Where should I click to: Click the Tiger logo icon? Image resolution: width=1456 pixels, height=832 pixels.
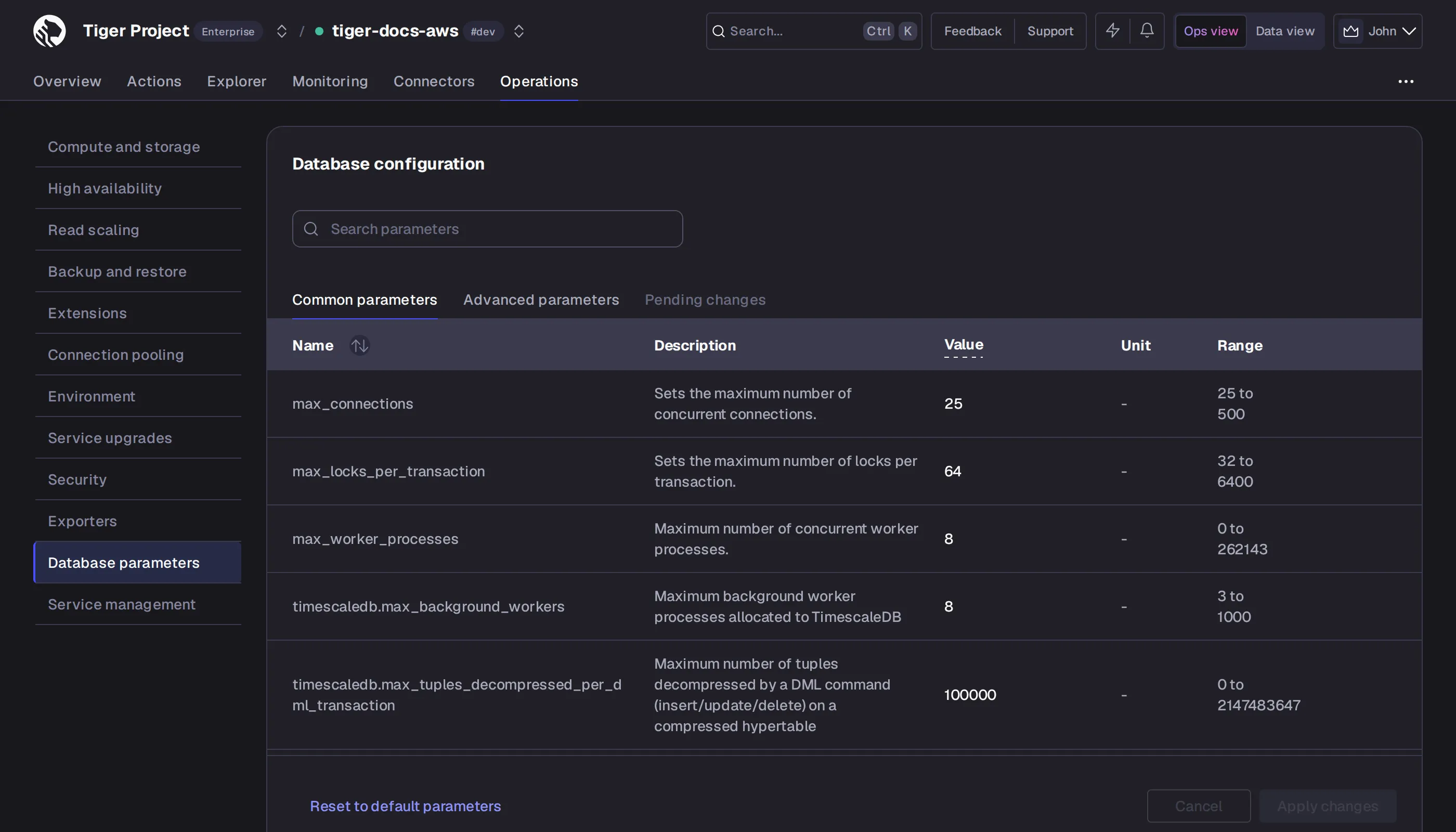tap(49, 31)
